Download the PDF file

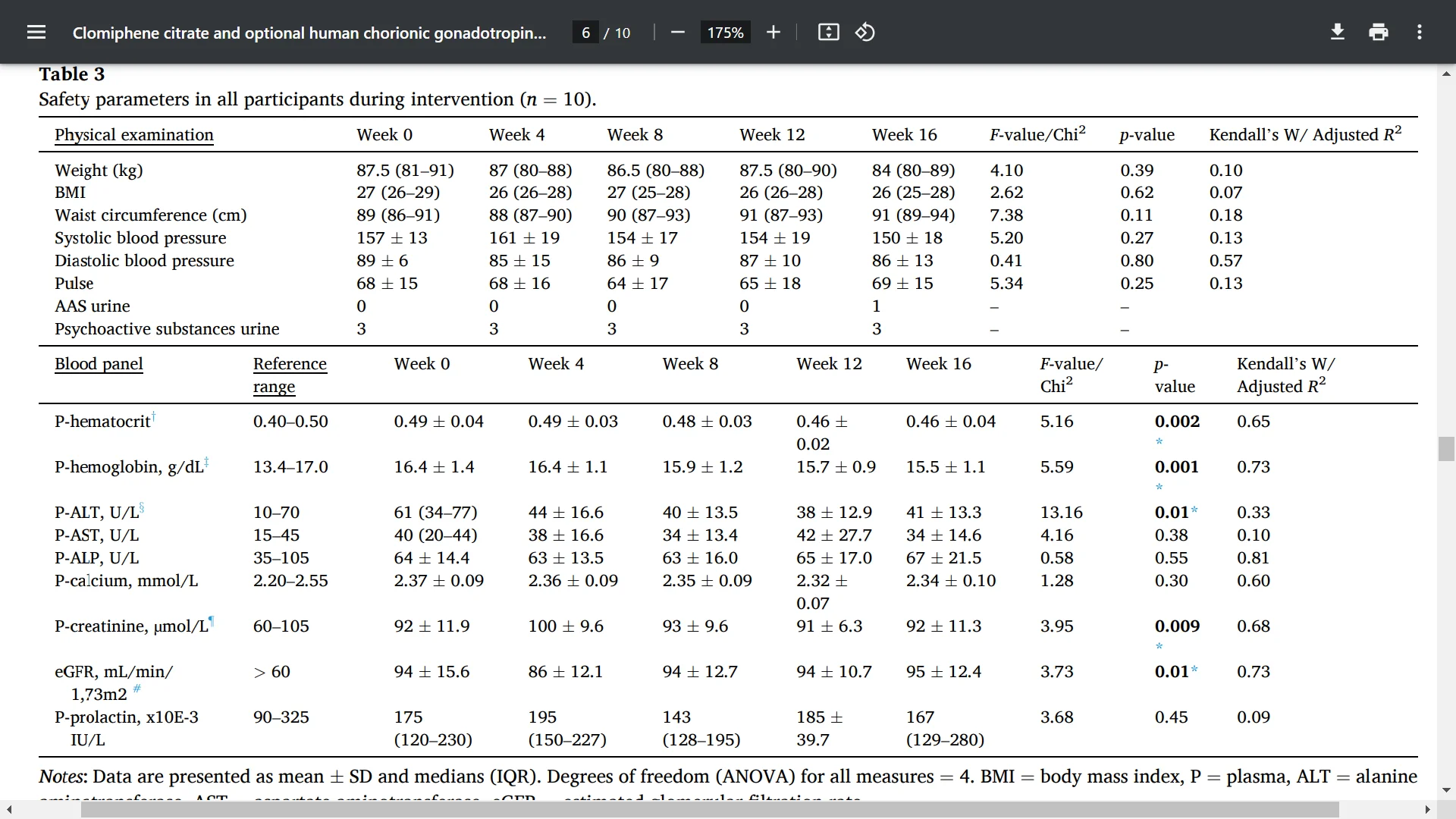click(1338, 32)
